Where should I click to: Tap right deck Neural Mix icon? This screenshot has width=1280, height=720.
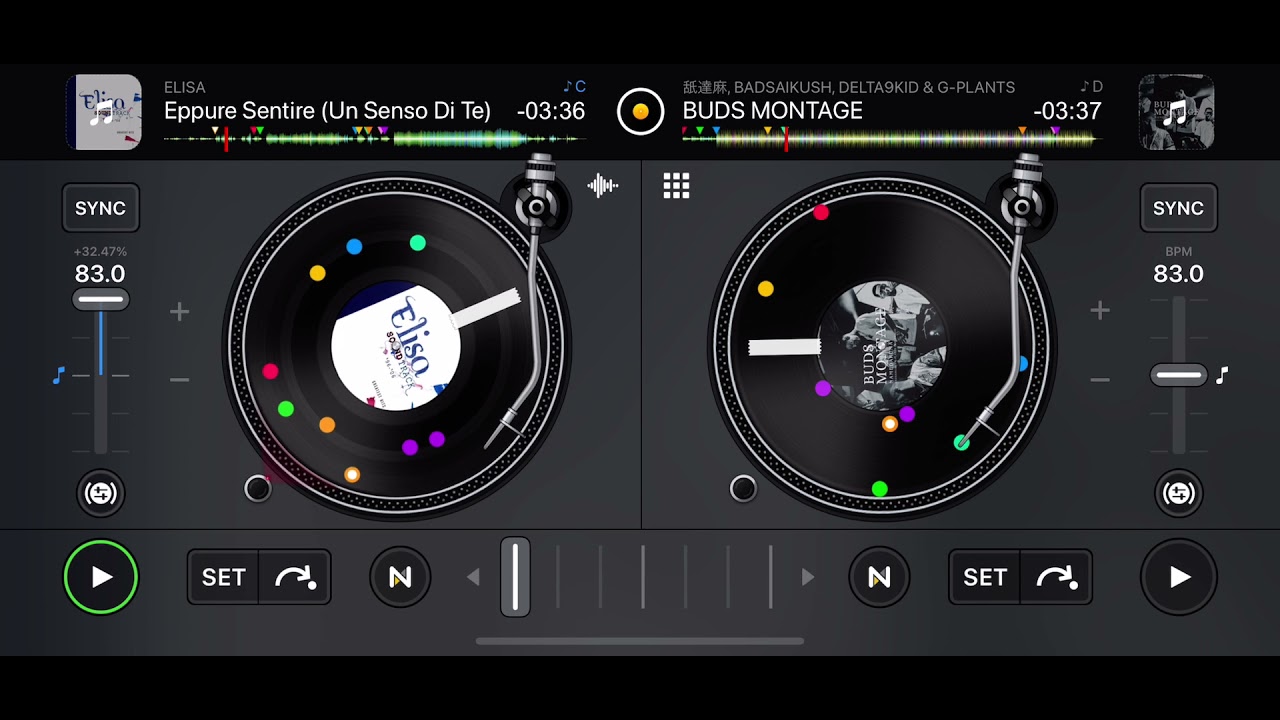click(879, 577)
